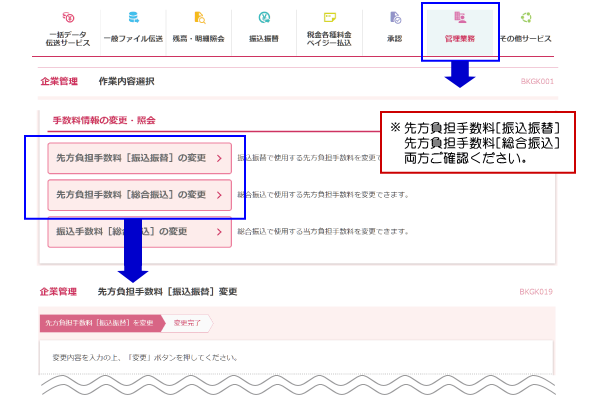Click the 作業内容選択 page title
The height and width of the screenshot is (396, 600).
[127, 81]
